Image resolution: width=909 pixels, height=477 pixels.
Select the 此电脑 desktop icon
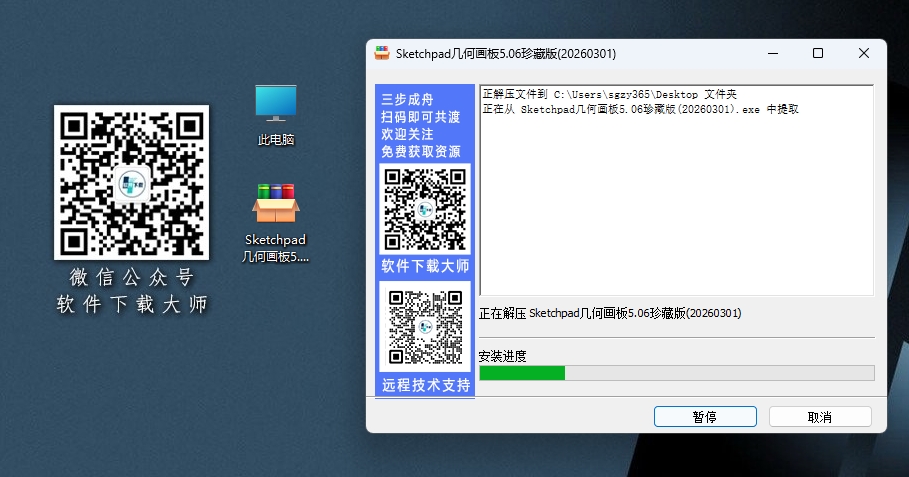click(x=276, y=115)
